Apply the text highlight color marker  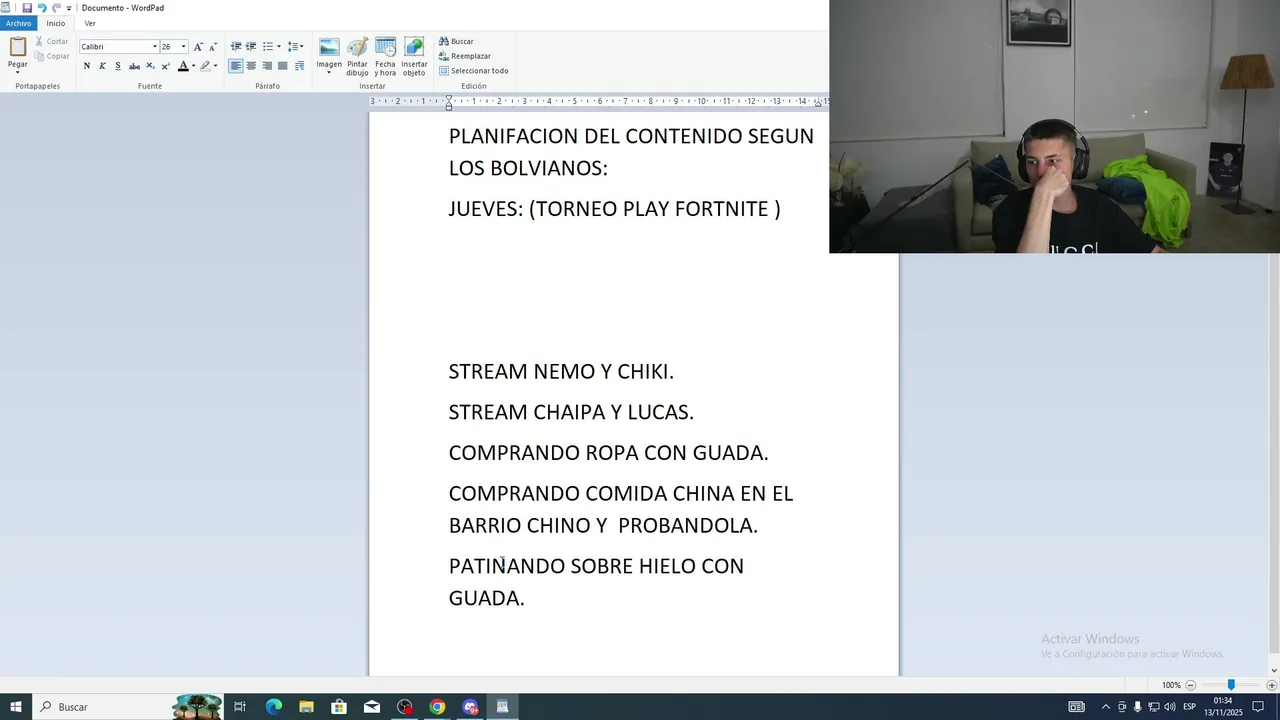pyautogui.click(x=205, y=66)
